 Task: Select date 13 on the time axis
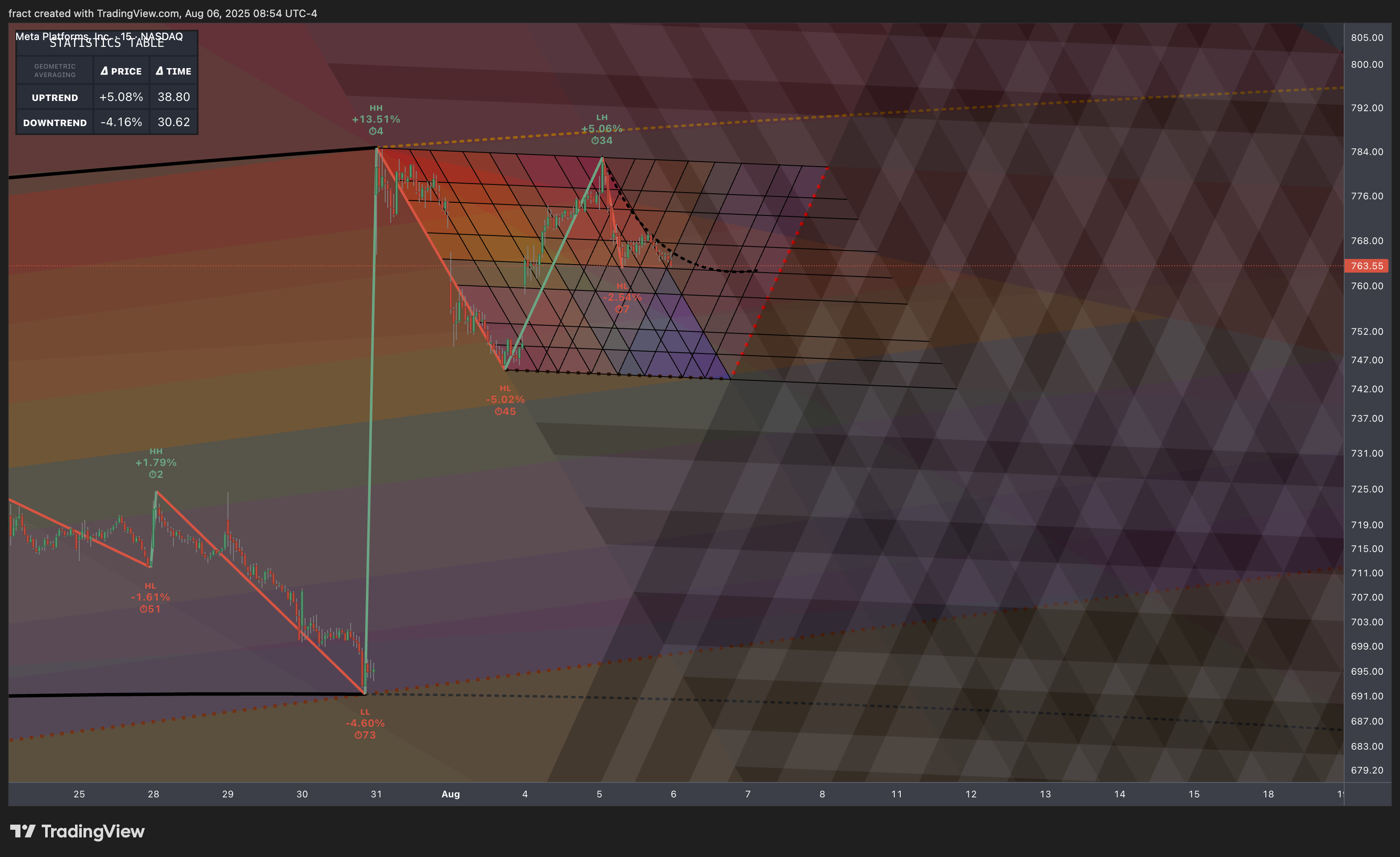tap(1046, 794)
